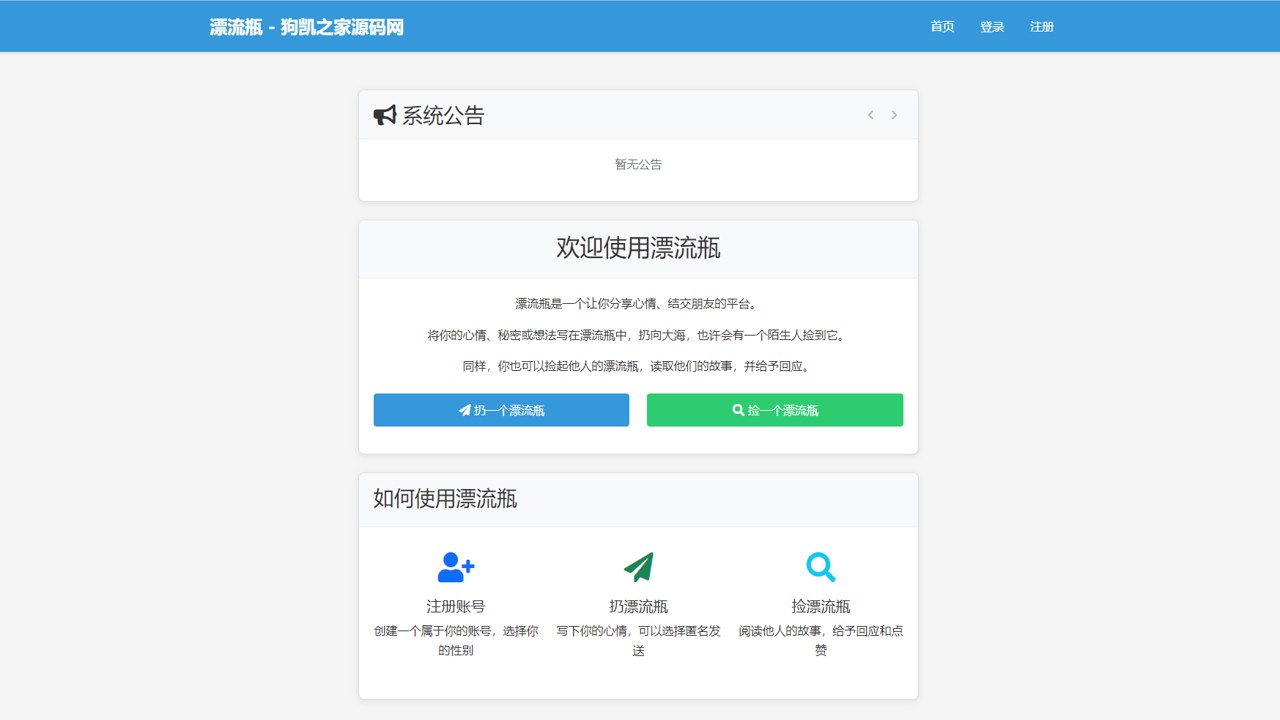Click the line starting 将你的心情、秘密或想法

tap(638, 335)
